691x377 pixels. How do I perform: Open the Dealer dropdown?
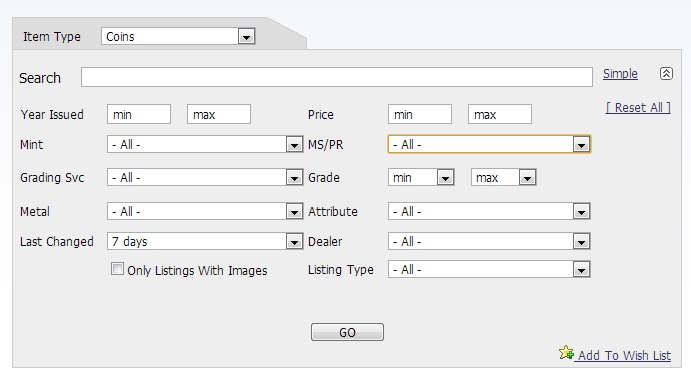click(x=489, y=241)
